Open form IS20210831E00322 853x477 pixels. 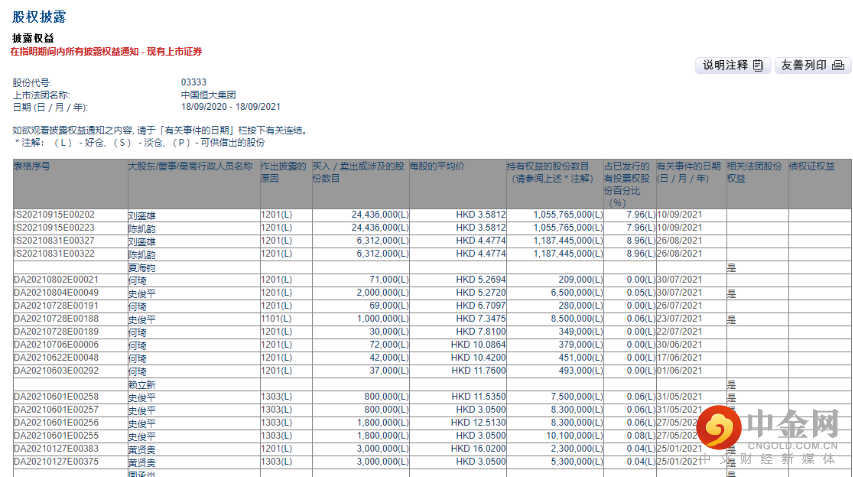pyautogui.click(x=54, y=254)
